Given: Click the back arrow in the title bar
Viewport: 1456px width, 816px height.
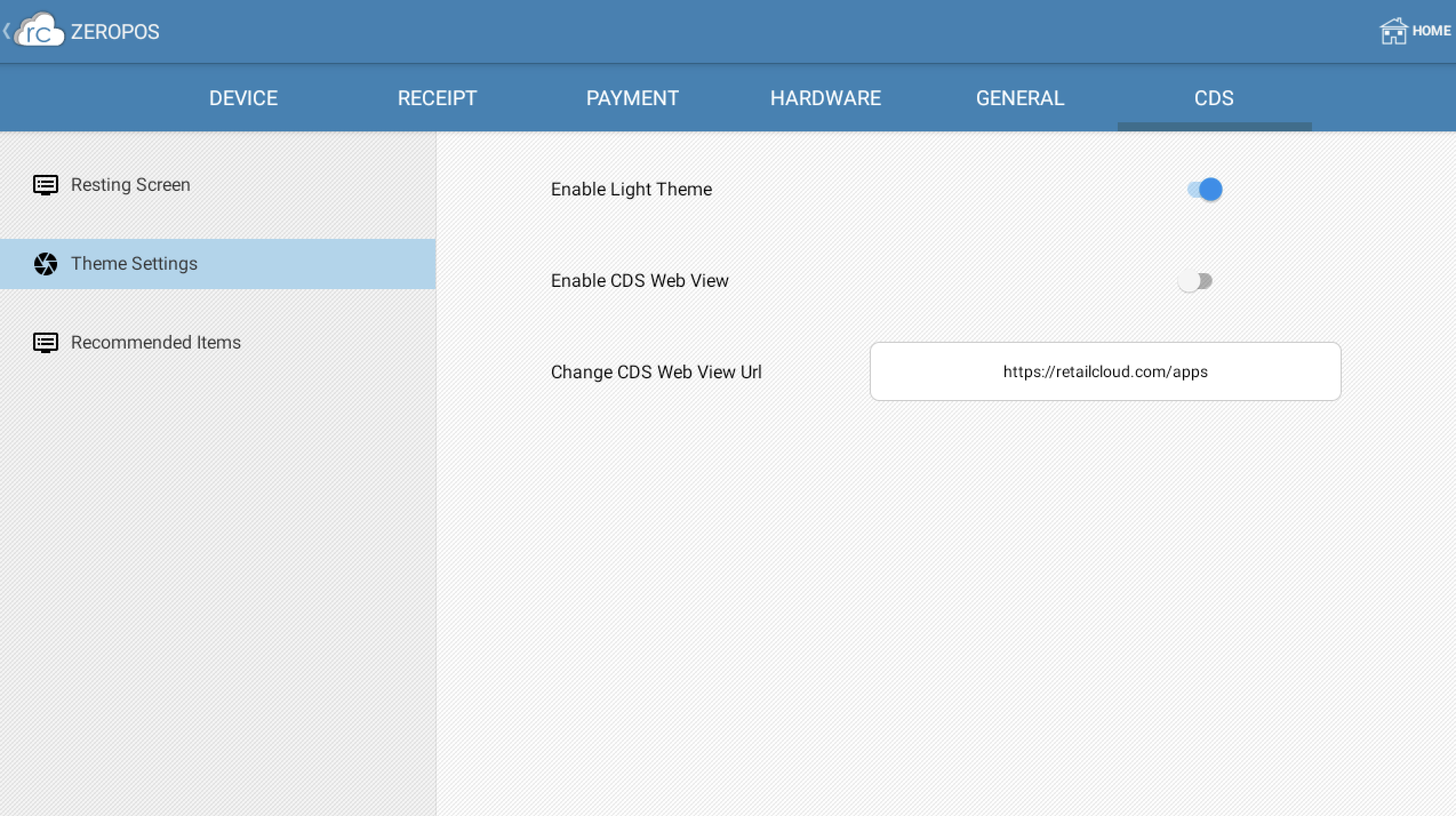Looking at the screenshot, I should click(6, 31).
